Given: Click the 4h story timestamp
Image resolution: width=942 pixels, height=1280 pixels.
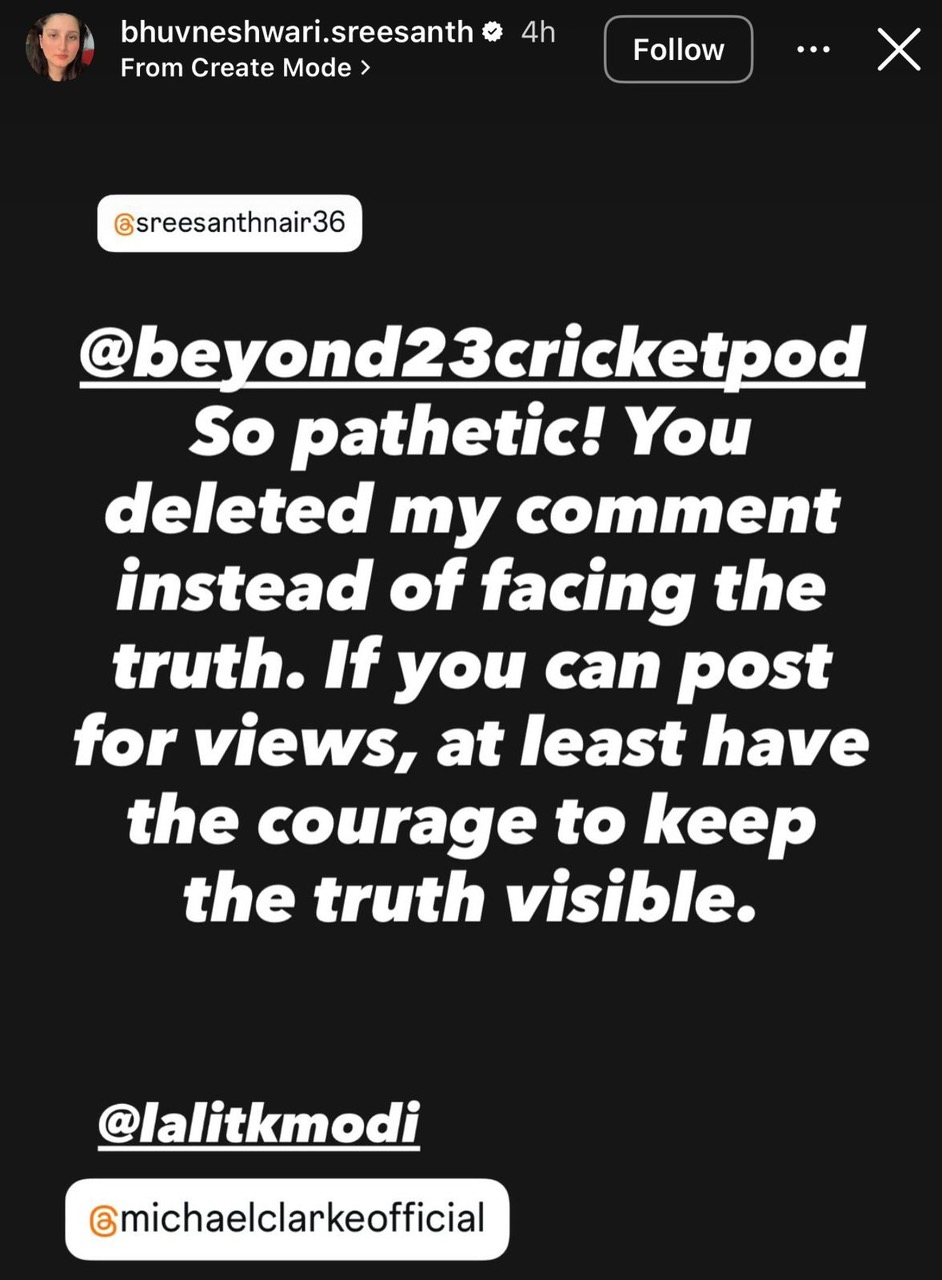Looking at the screenshot, I should [x=538, y=32].
